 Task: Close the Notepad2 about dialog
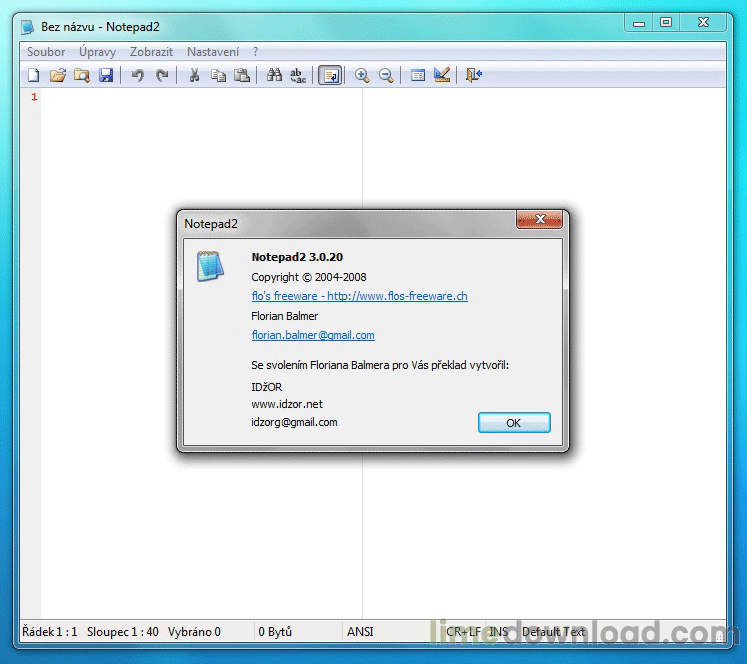coord(513,423)
